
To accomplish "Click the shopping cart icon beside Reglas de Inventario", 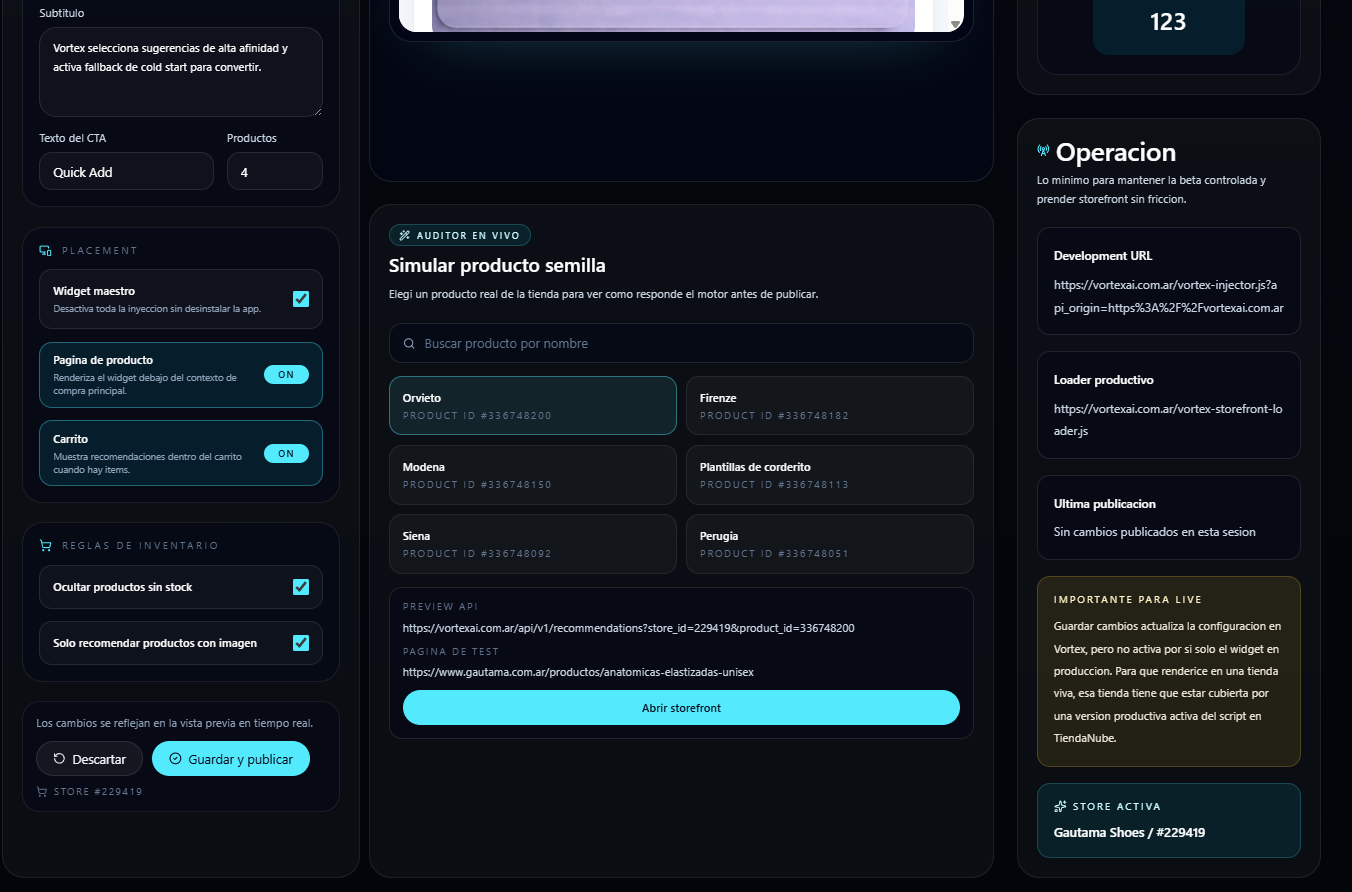I will [x=44, y=545].
